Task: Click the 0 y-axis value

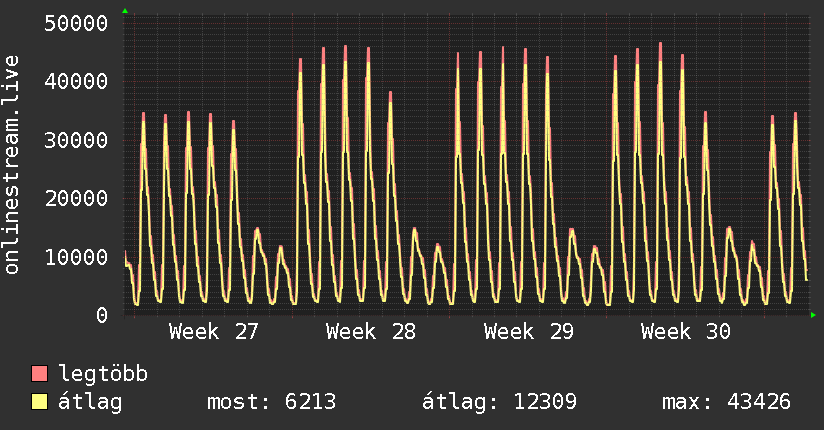Action: (x=102, y=315)
